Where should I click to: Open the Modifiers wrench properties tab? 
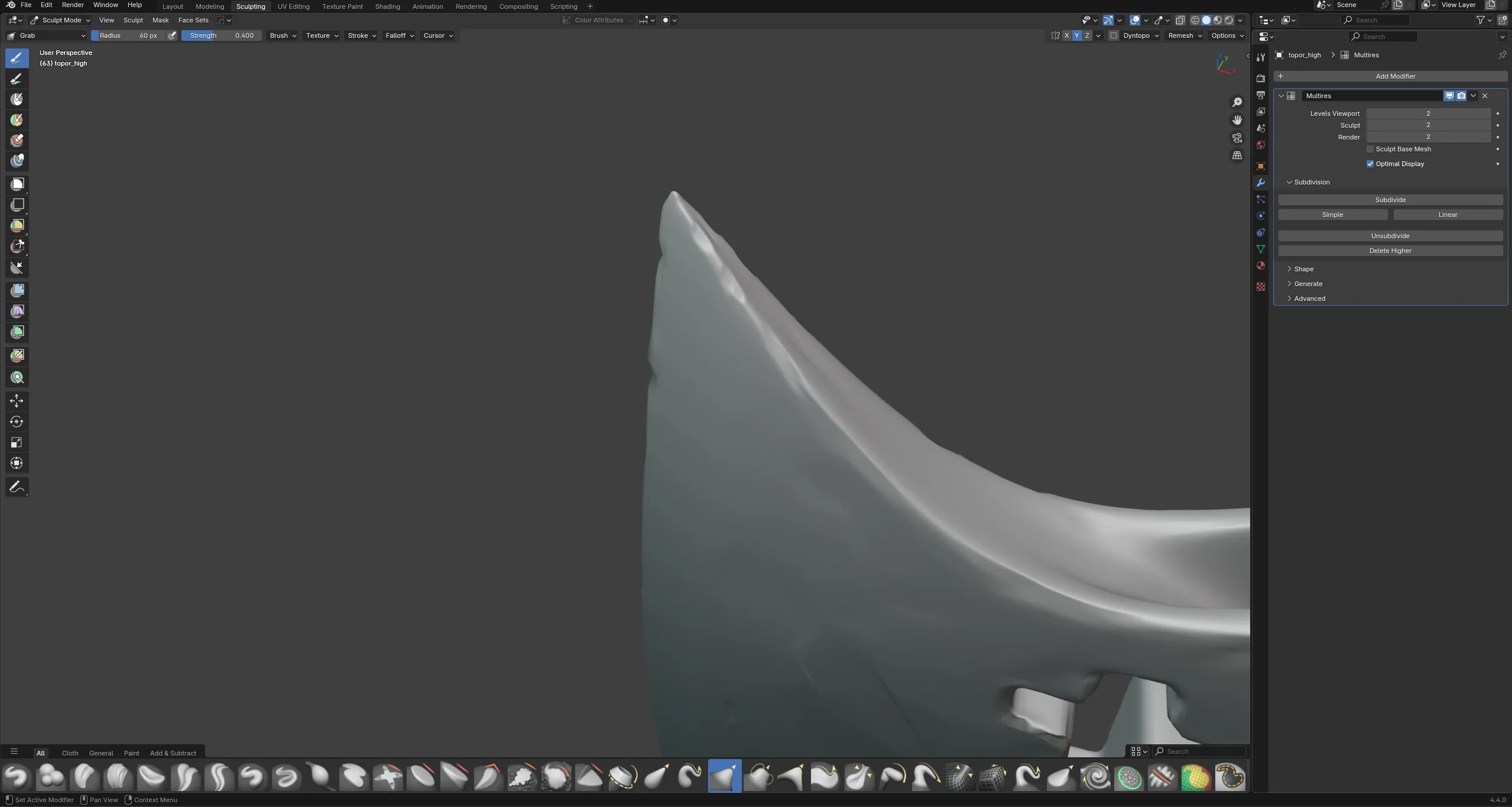pos(1260,183)
